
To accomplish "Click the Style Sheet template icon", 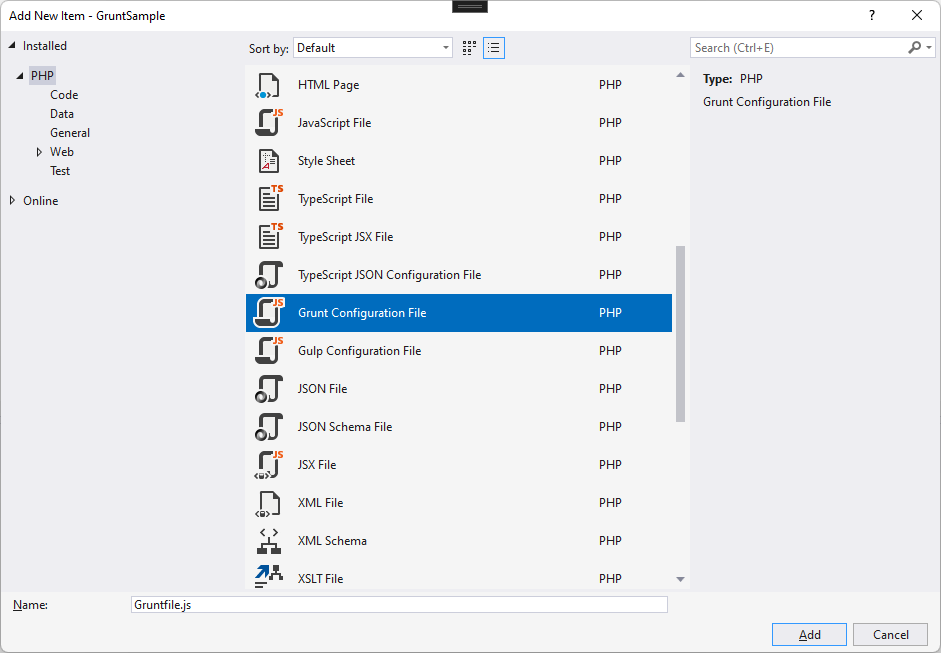I will coord(268,161).
